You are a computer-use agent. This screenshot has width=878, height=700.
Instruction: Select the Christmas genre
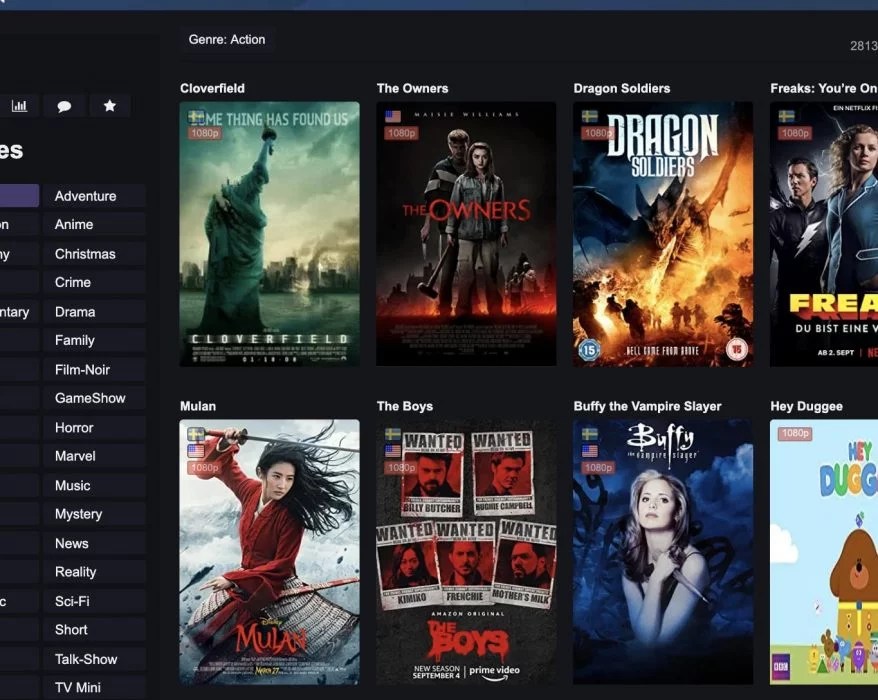(94, 254)
